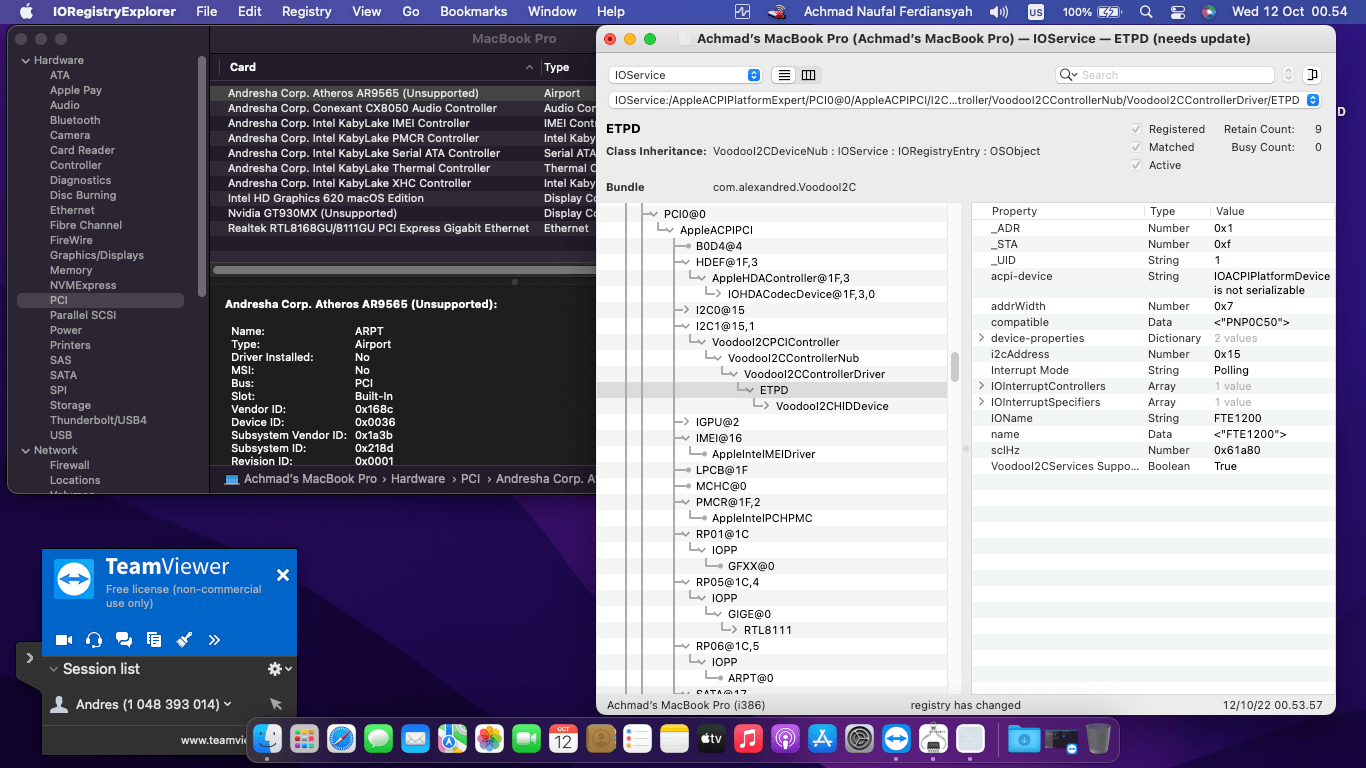The height and width of the screenshot is (768, 1366).
Task: Click the remote cursor icon beside Andres
Action: [276, 704]
